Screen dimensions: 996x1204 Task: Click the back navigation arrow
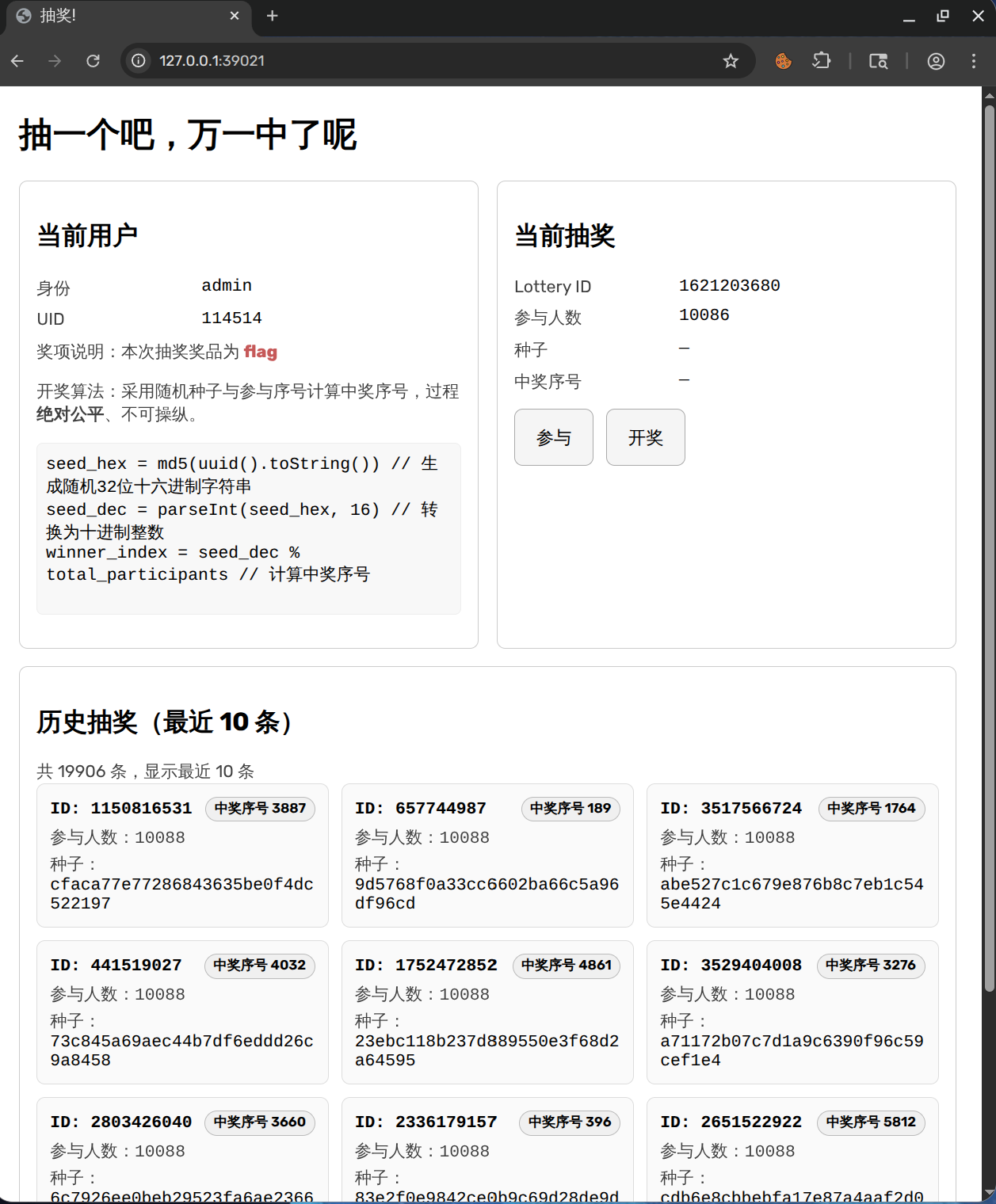coord(17,61)
